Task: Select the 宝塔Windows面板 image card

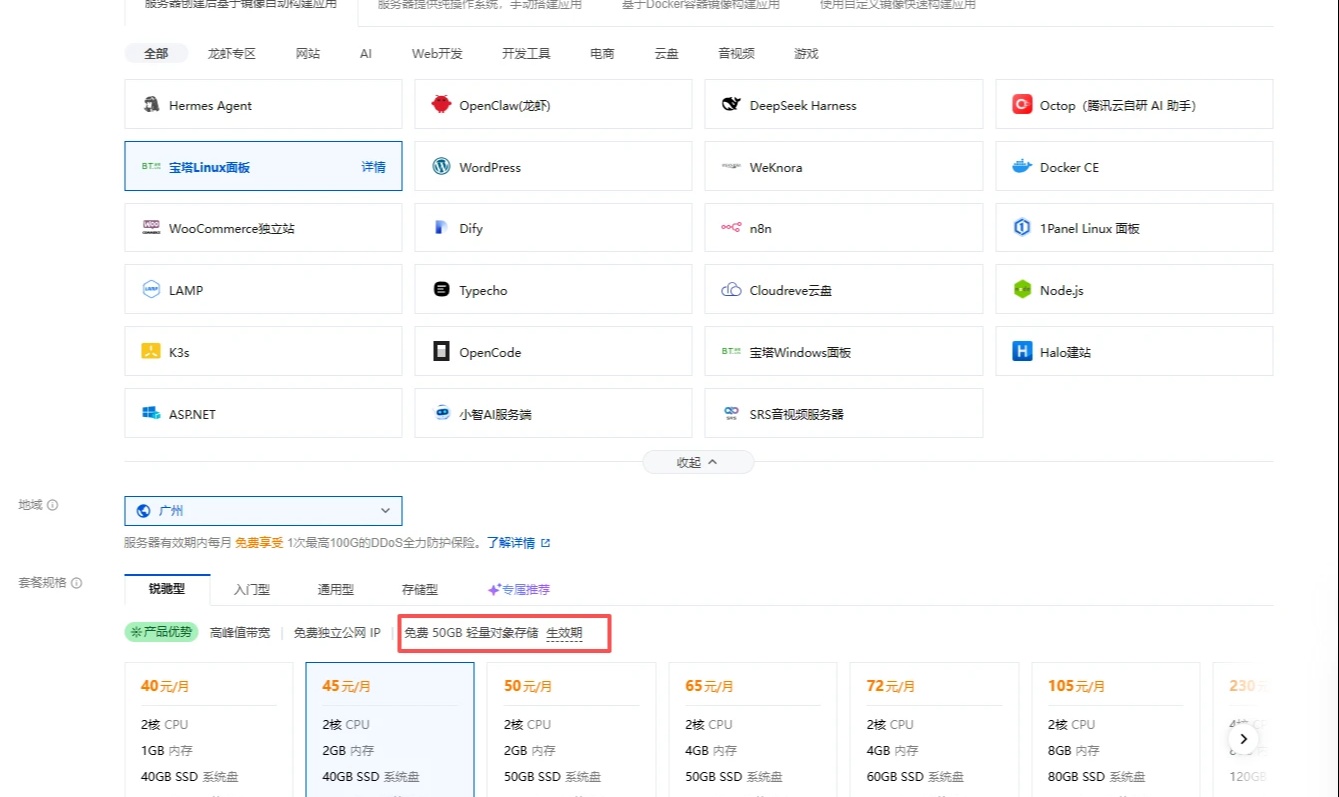Action: pos(844,352)
